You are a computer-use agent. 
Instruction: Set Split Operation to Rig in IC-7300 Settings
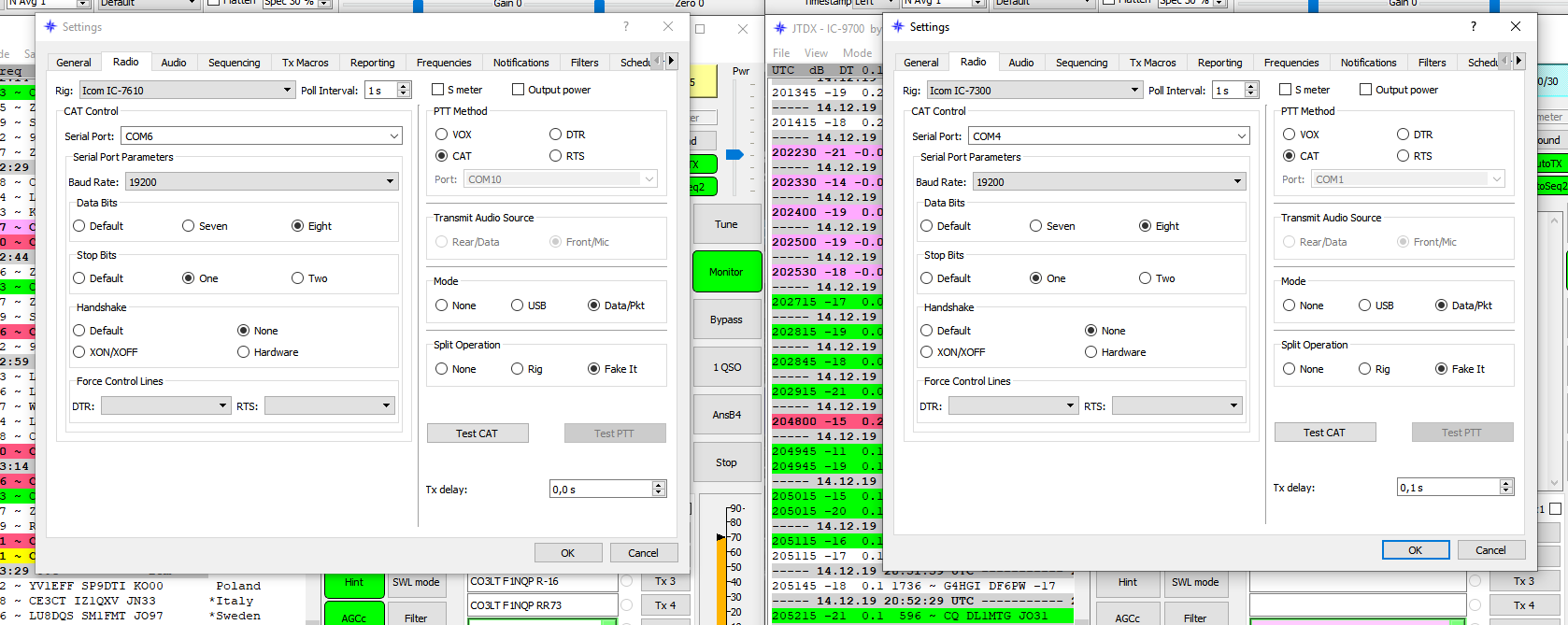[x=1365, y=369]
